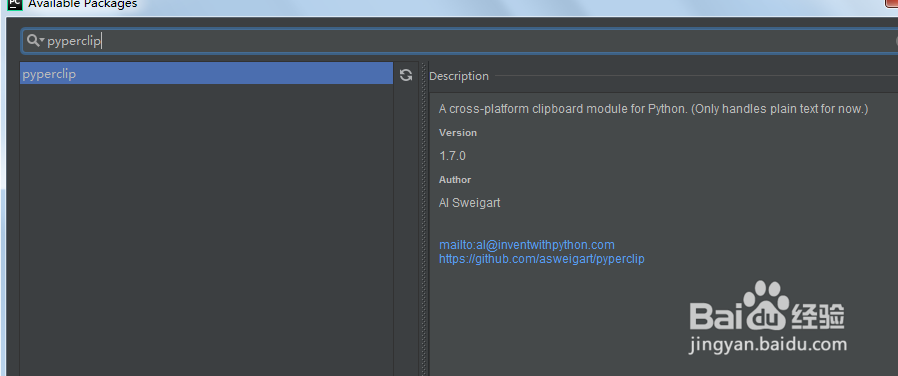Click the Available Packages title bar text
Viewport: 898px width, 376px height.
tap(82, 4)
